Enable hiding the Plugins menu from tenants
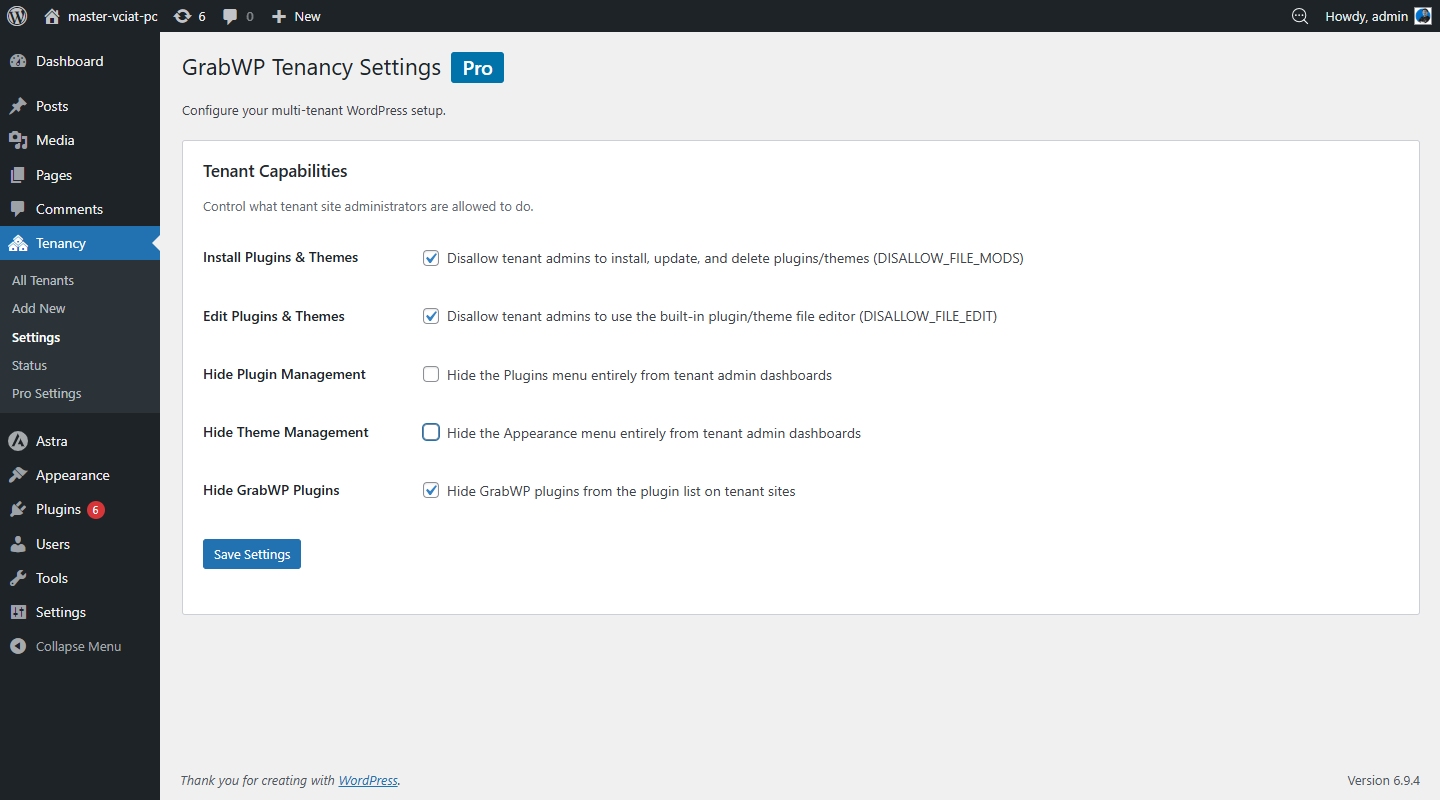 [430, 374]
